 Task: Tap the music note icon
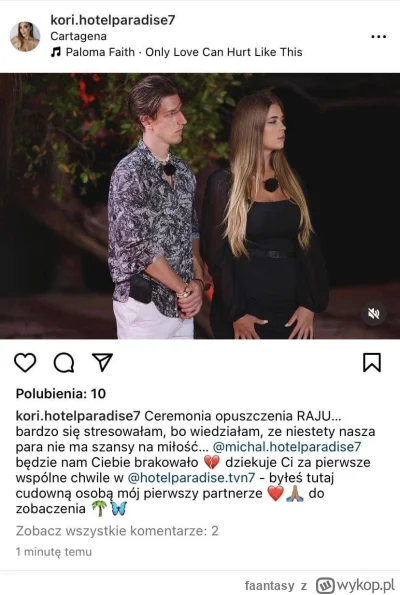point(56,52)
